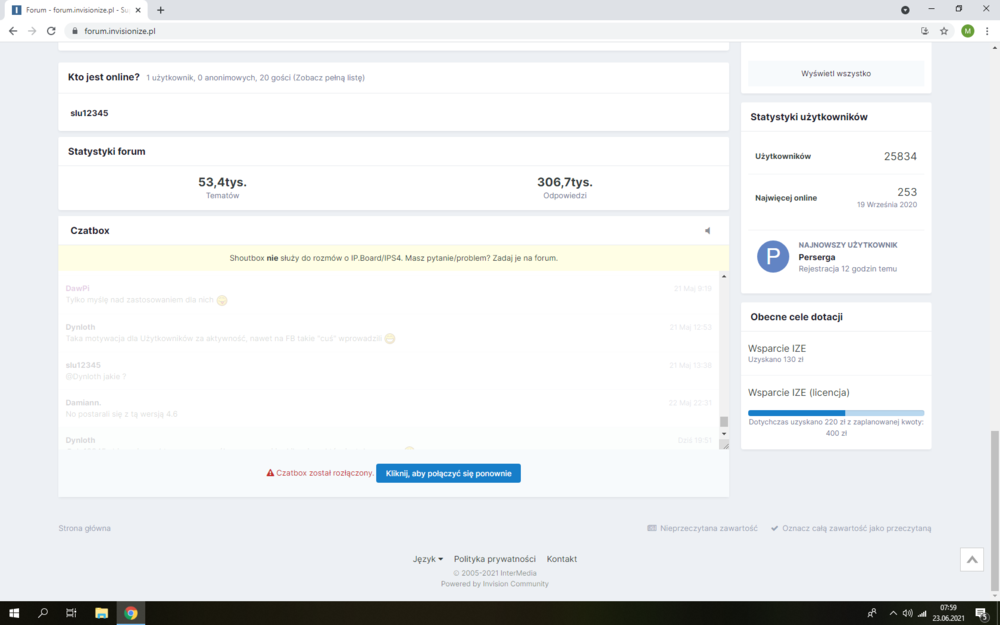Toggle the Czatbox sound speaker icon
Image resolution: width=1000 pixels, height=625 pixels.
click(x=707, y=231)
